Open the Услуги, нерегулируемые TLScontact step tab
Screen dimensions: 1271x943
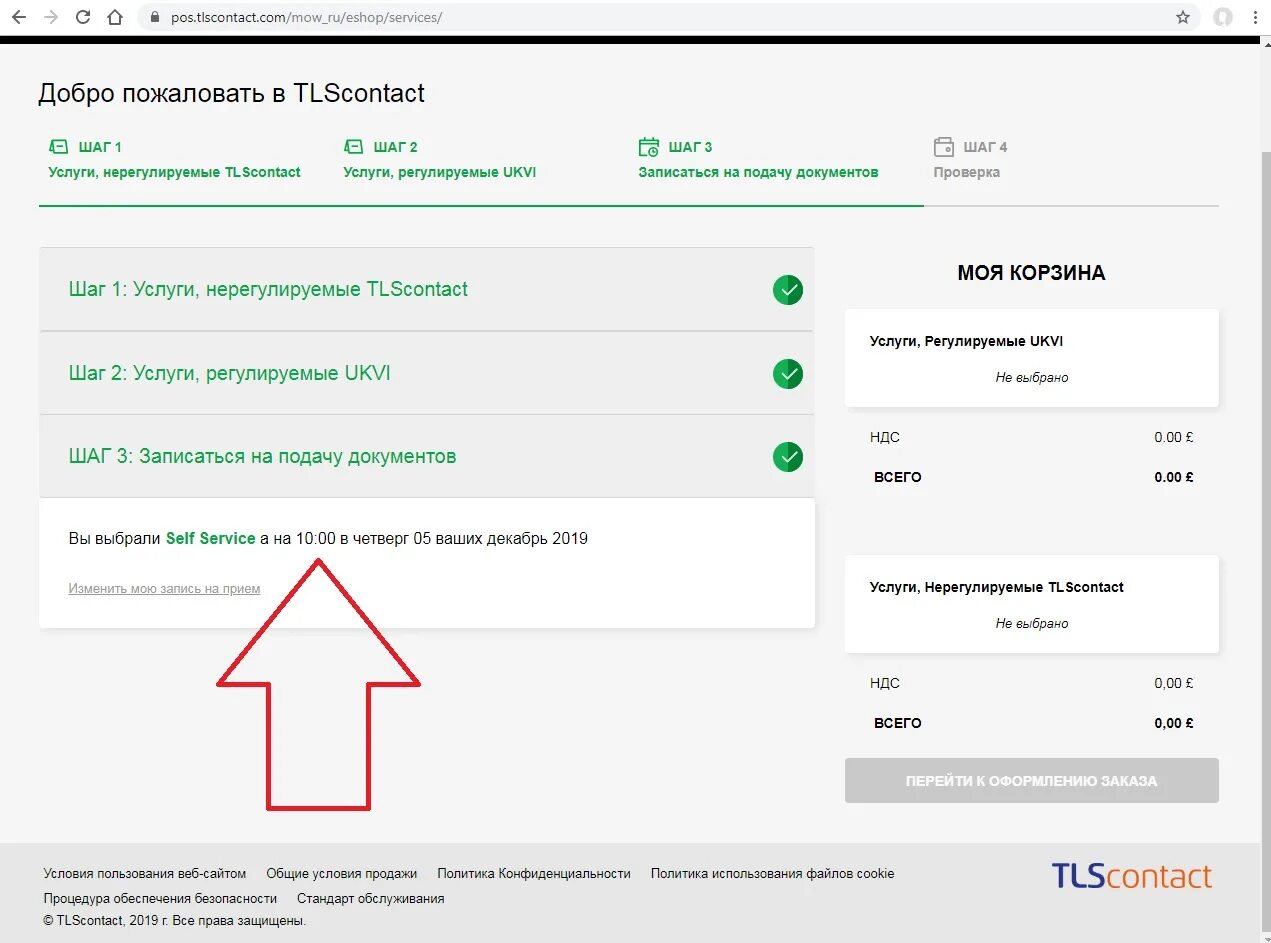174,160
